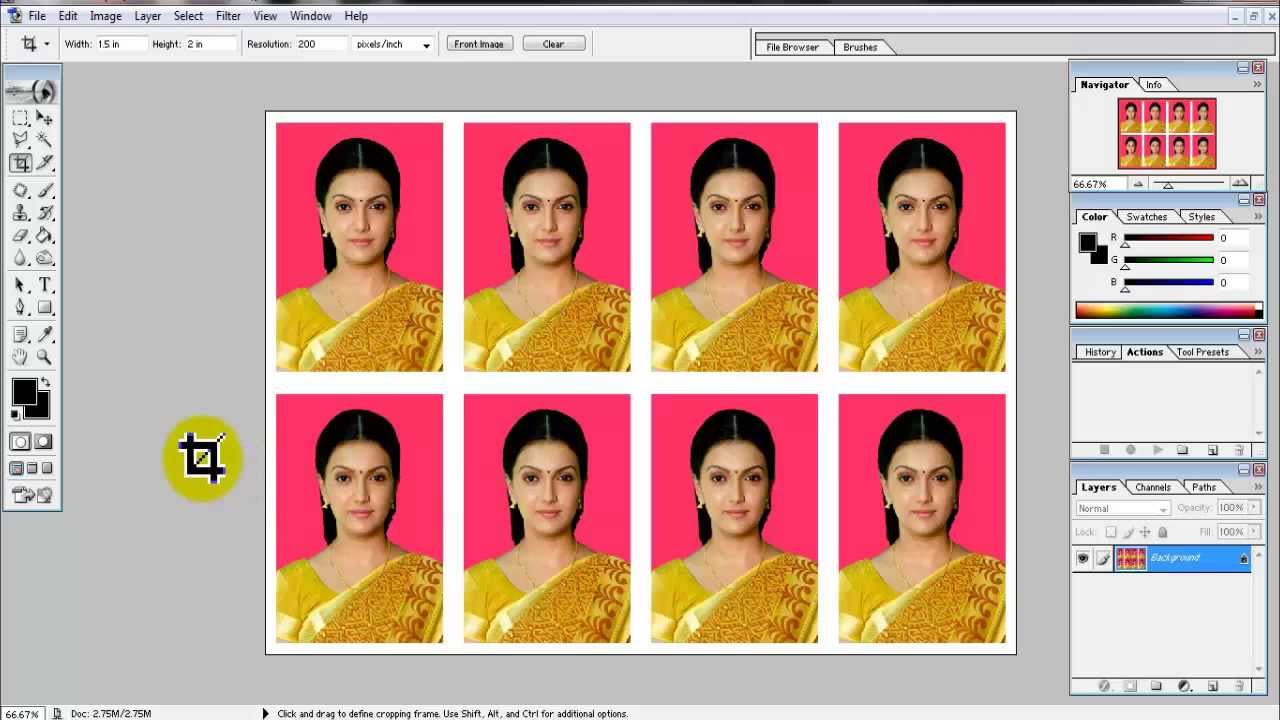Open the Normal blend mode dropdown
1280x720 pixels.
tap(1122, 508)
